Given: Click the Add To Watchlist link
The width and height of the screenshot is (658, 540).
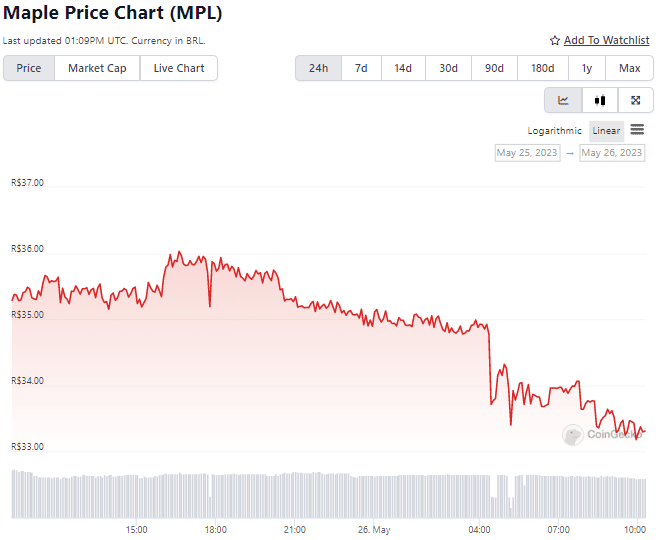Looking at the screenshot, I should tap(606, 40).
